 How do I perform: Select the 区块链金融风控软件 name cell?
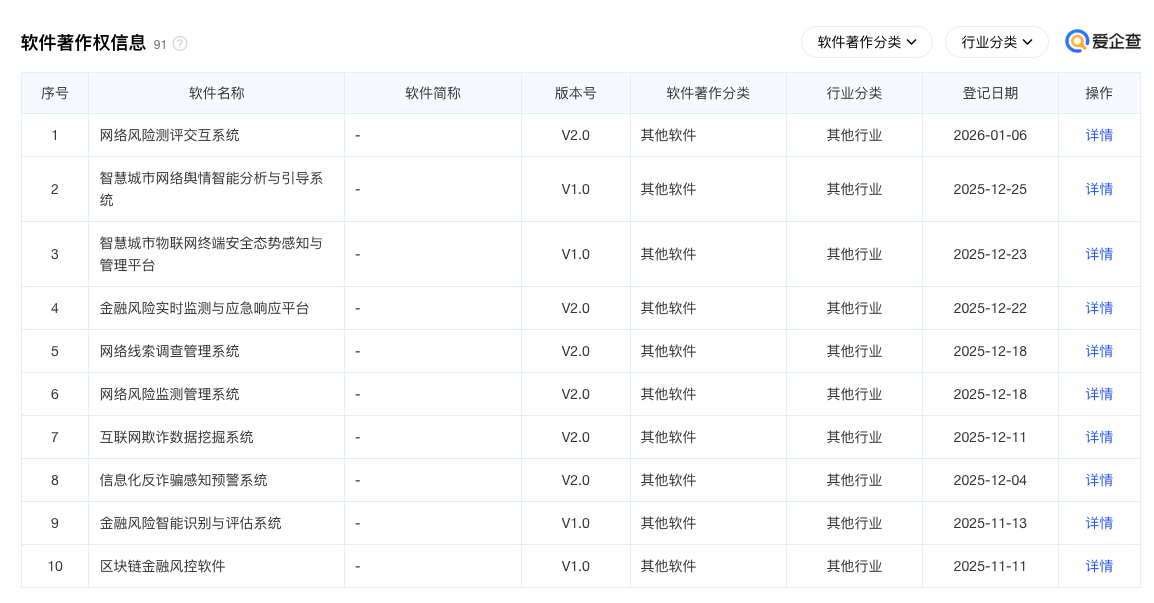click(163, 566)
